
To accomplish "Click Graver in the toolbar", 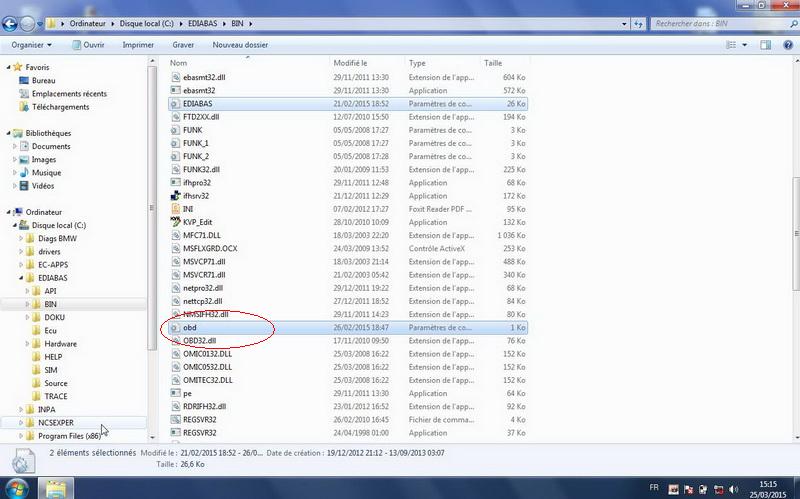I will tap(183, 45).
